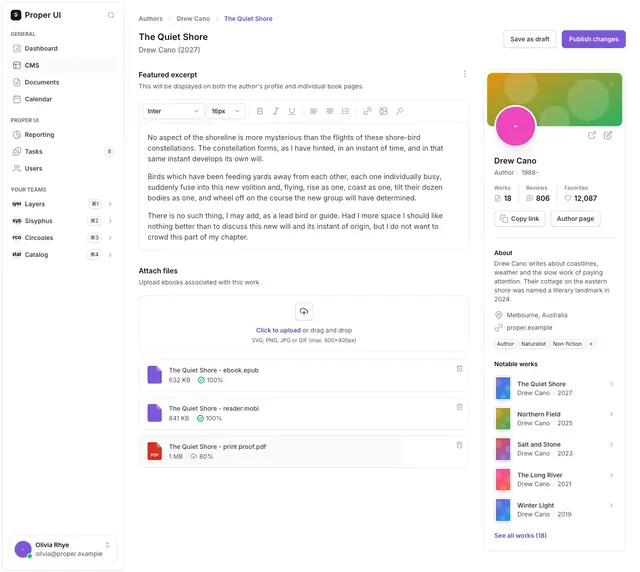Open Northern Field notable work chevron
The width and height of the screenshot is (640, 572).
tap(611, 414)
